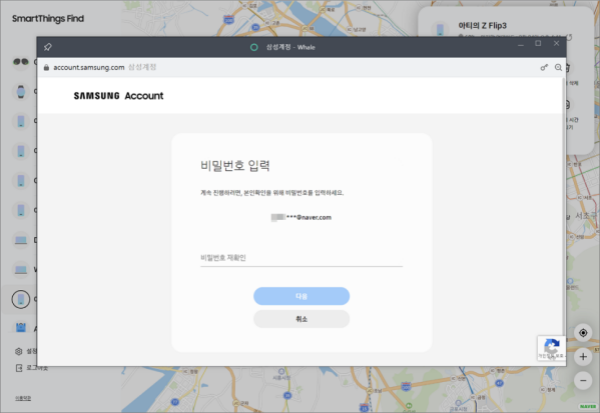Select the watch device in SmartThings sidebar
This screenshot has width=600, height=413.
click(21, 91)
